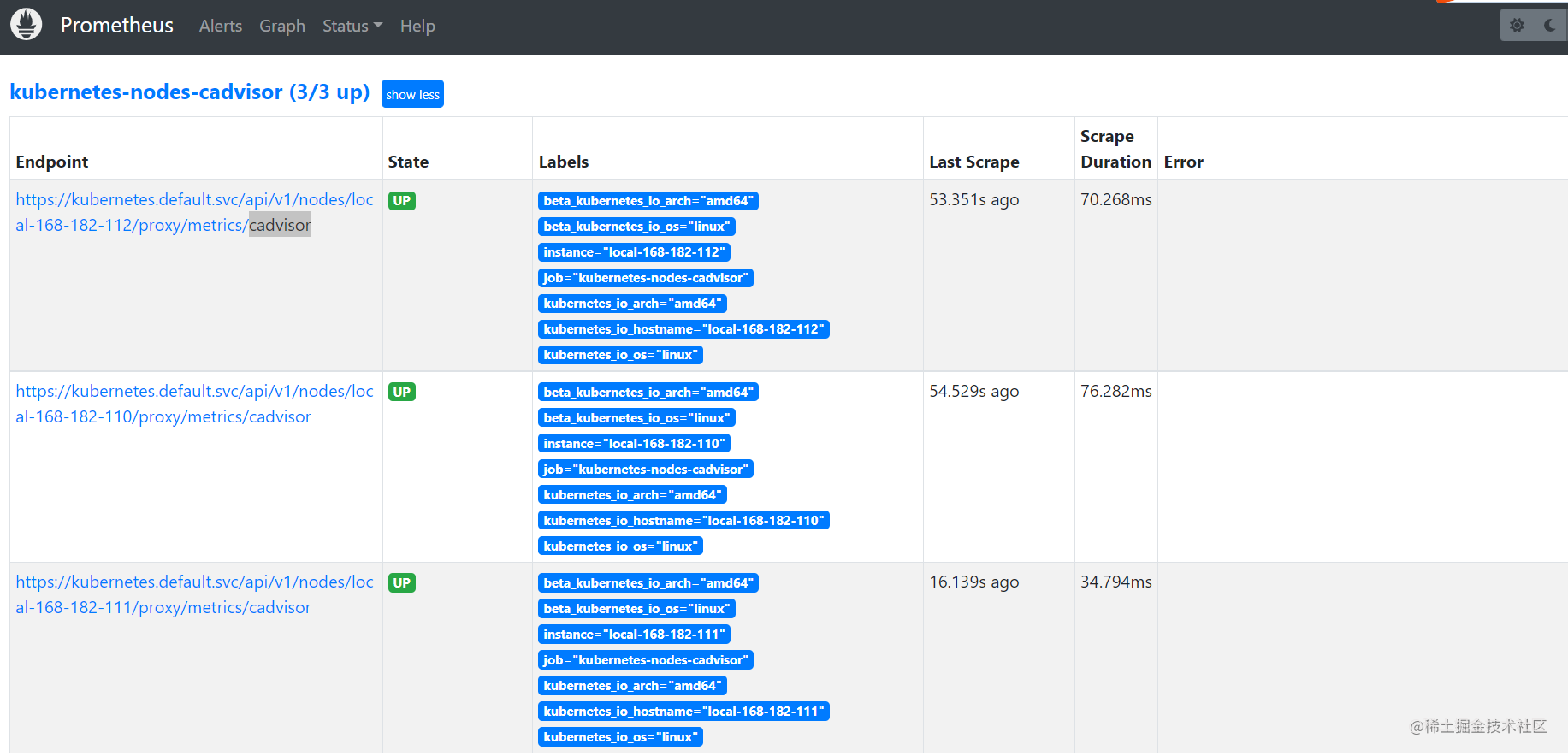Click kubernetes_io_hostname="local-168-182-112" label

pyautogui.click(x=683, y=329)
